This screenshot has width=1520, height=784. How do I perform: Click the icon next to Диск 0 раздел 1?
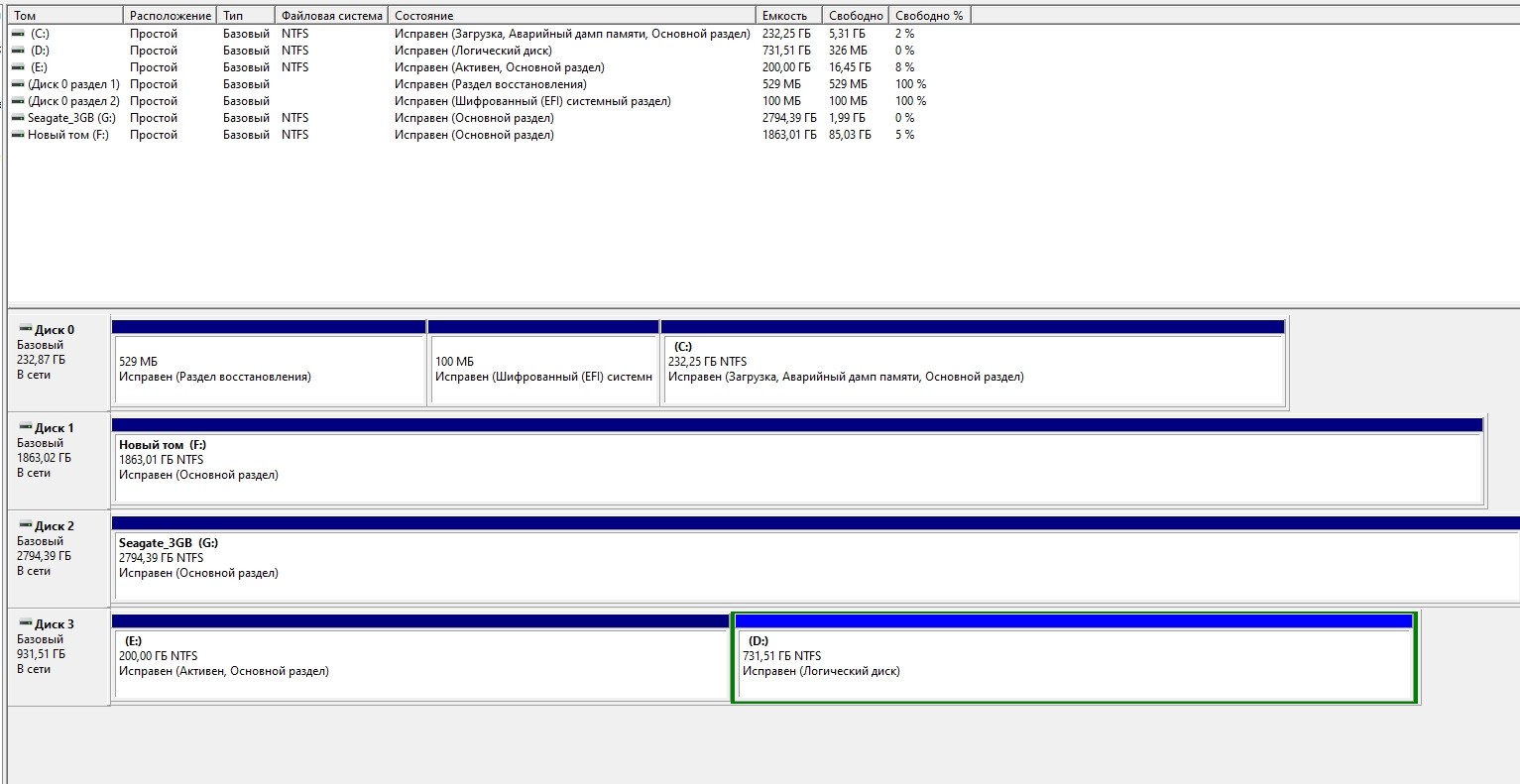tap(18, 84)
